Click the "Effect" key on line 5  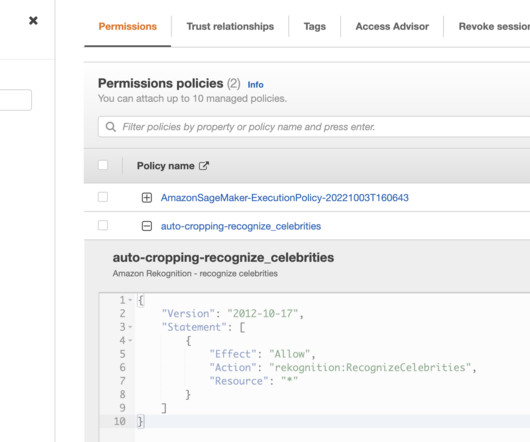tap(233, 354)
